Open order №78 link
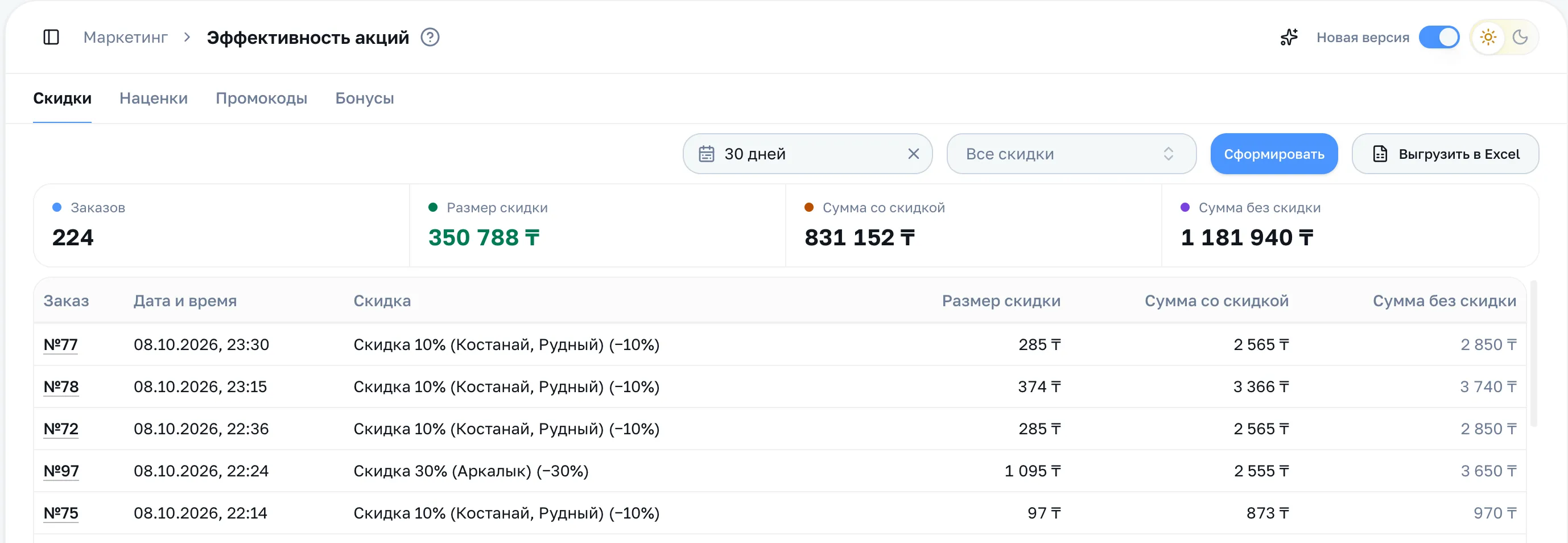 tap(61, 386)
